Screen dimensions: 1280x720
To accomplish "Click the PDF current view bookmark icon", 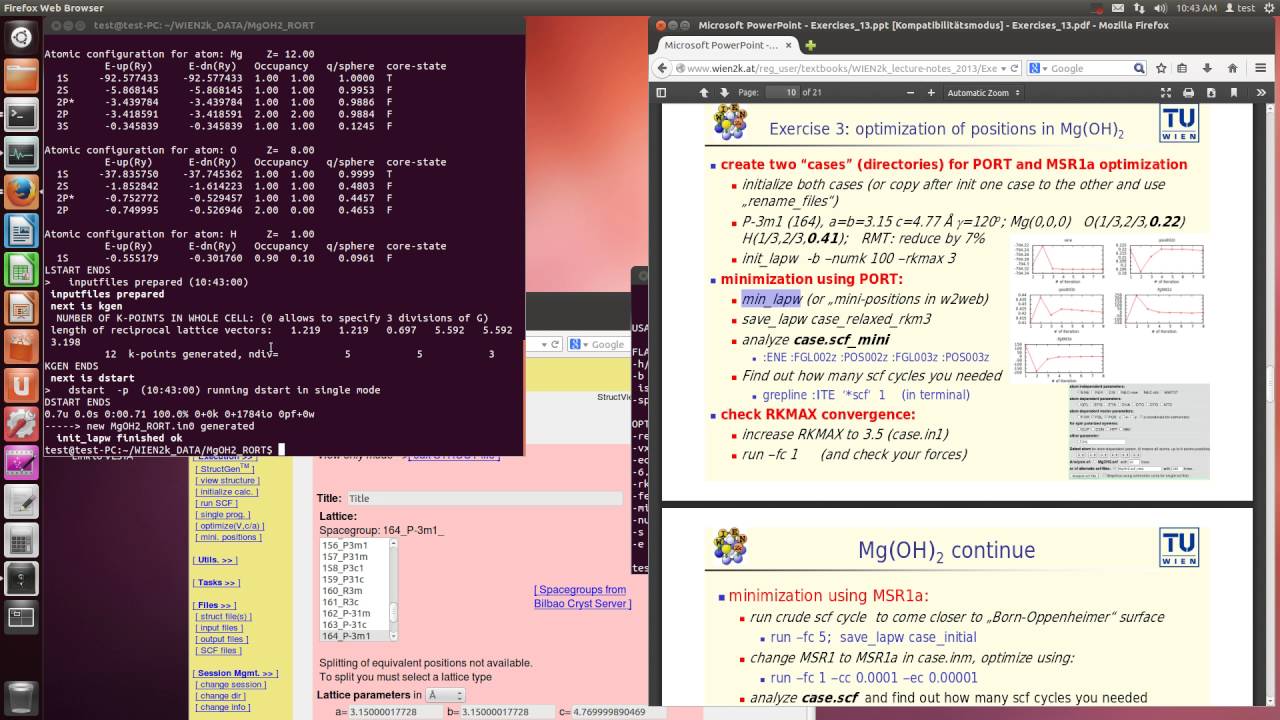I will (1236, 92).
